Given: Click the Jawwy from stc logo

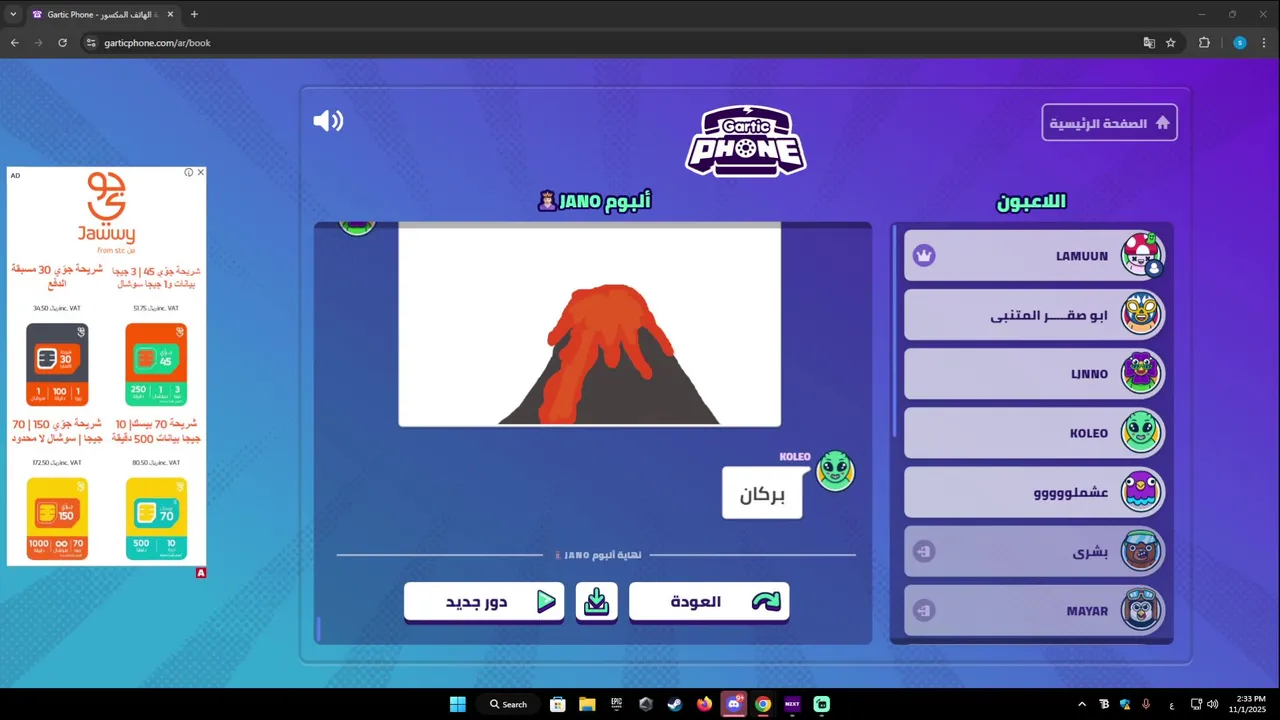Looking at the screenshot, I should (x=106, y=212).
